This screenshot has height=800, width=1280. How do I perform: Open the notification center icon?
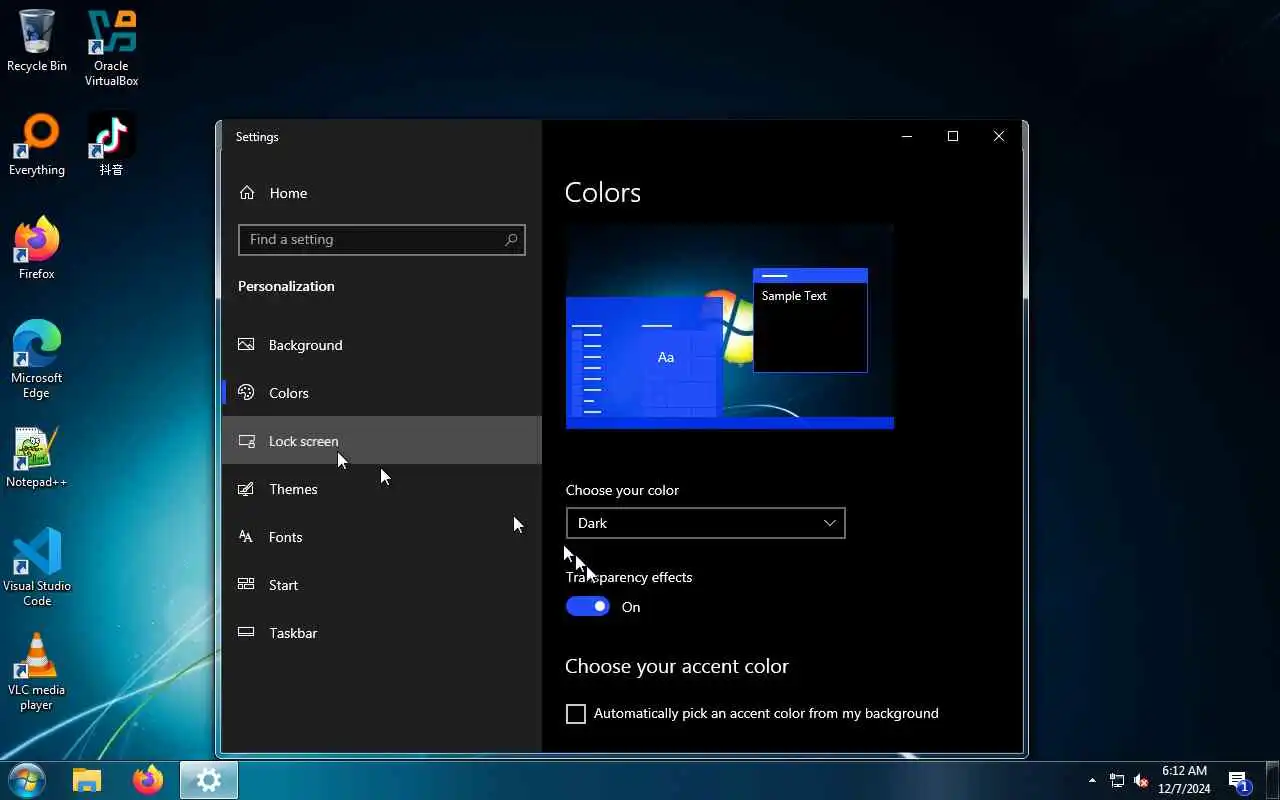click(x=1240, y=780)
